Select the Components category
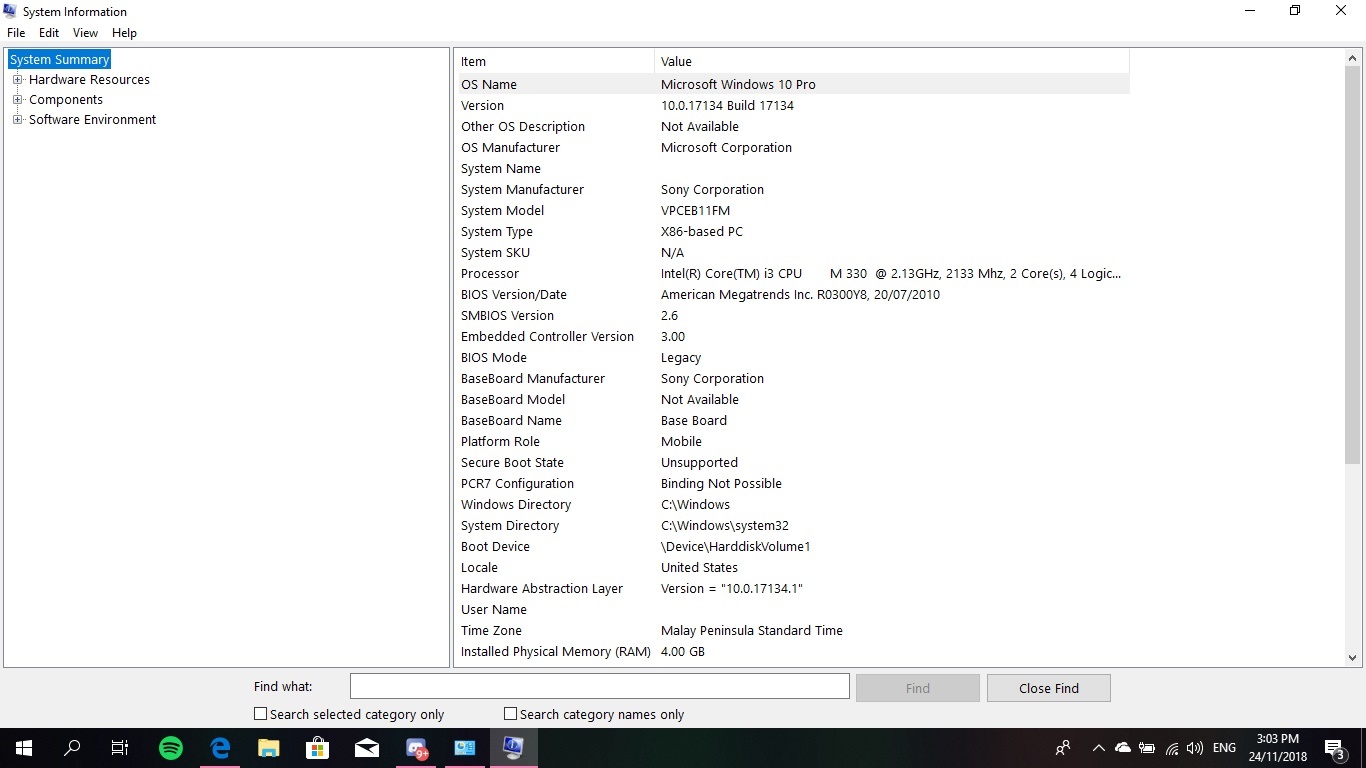 [66, 100]
